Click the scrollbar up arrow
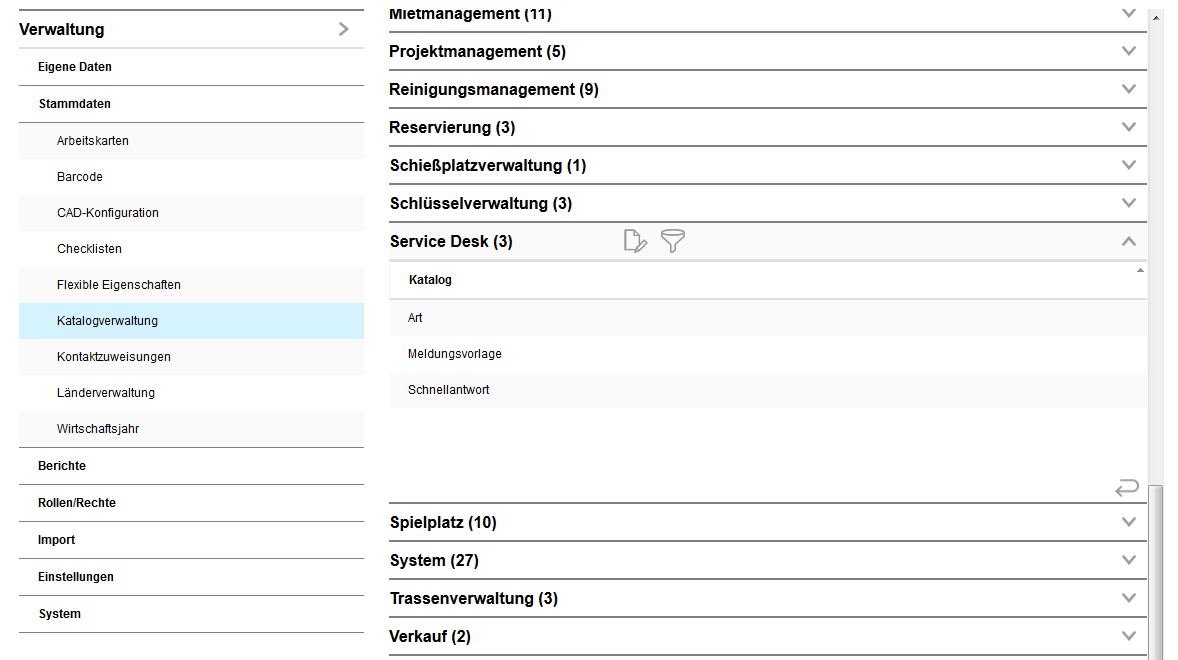Viewport: 1178px width, 660px height. click(x=1156, y=17)
